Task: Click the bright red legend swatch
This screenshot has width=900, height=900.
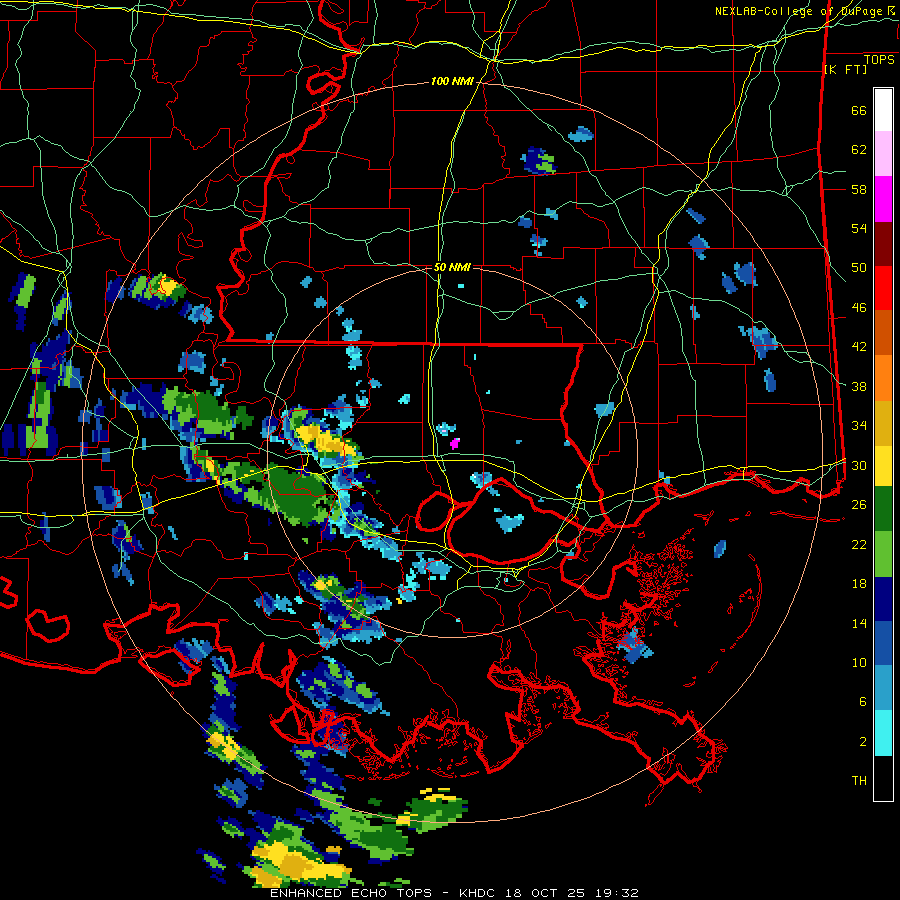Action: pyautogui.click(x=883, y=288)
